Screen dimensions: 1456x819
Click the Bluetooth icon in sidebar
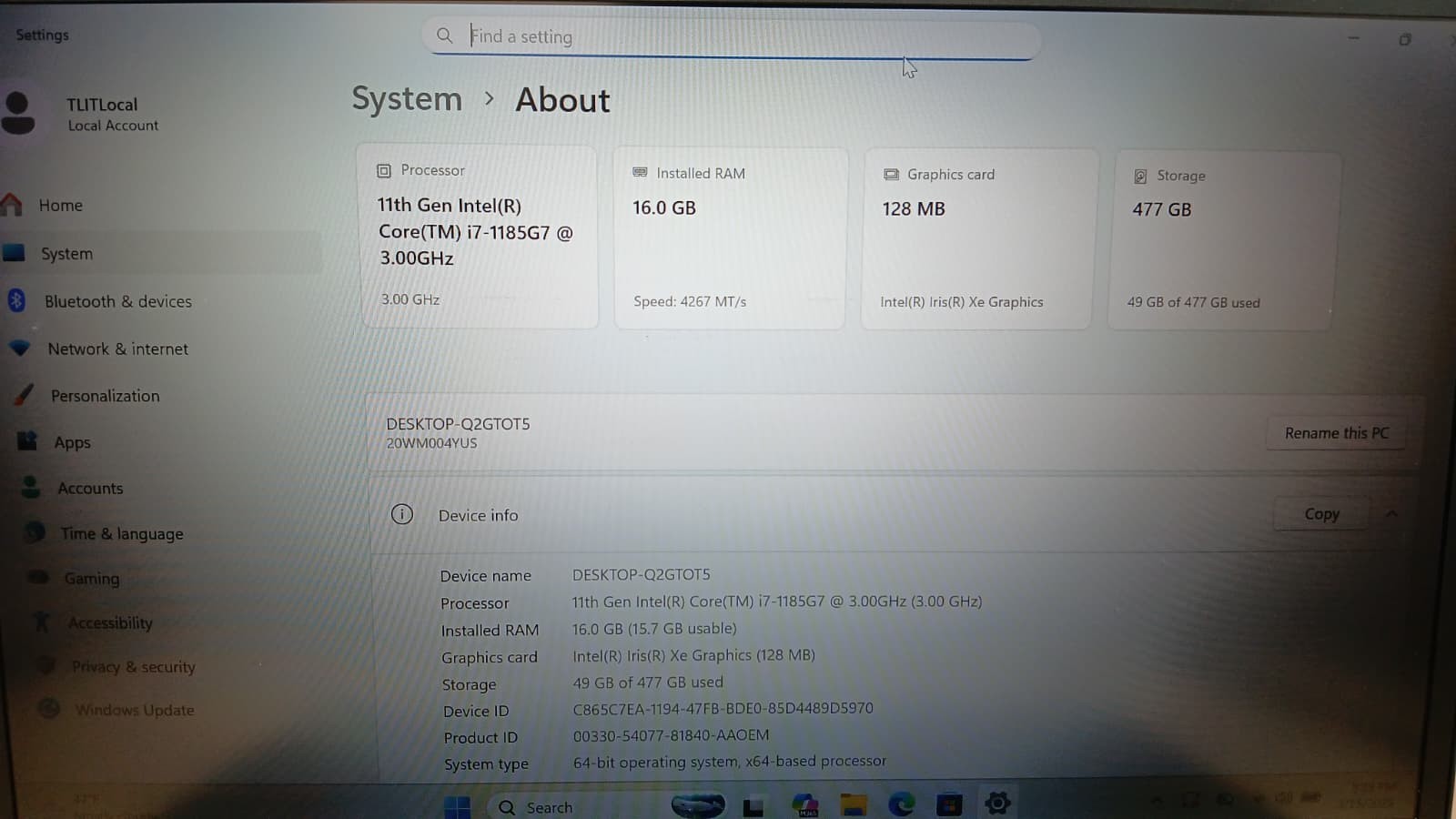pos(16,299)
